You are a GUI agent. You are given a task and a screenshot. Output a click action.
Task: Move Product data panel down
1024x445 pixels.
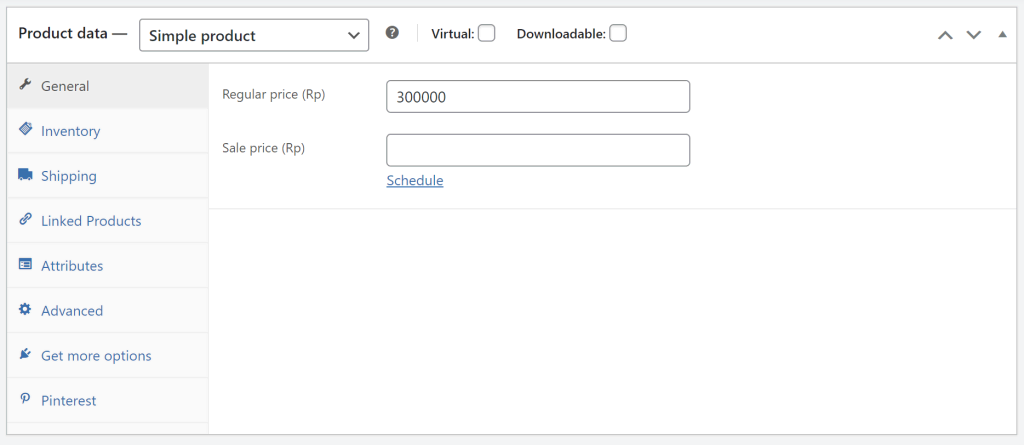point(974,35)
